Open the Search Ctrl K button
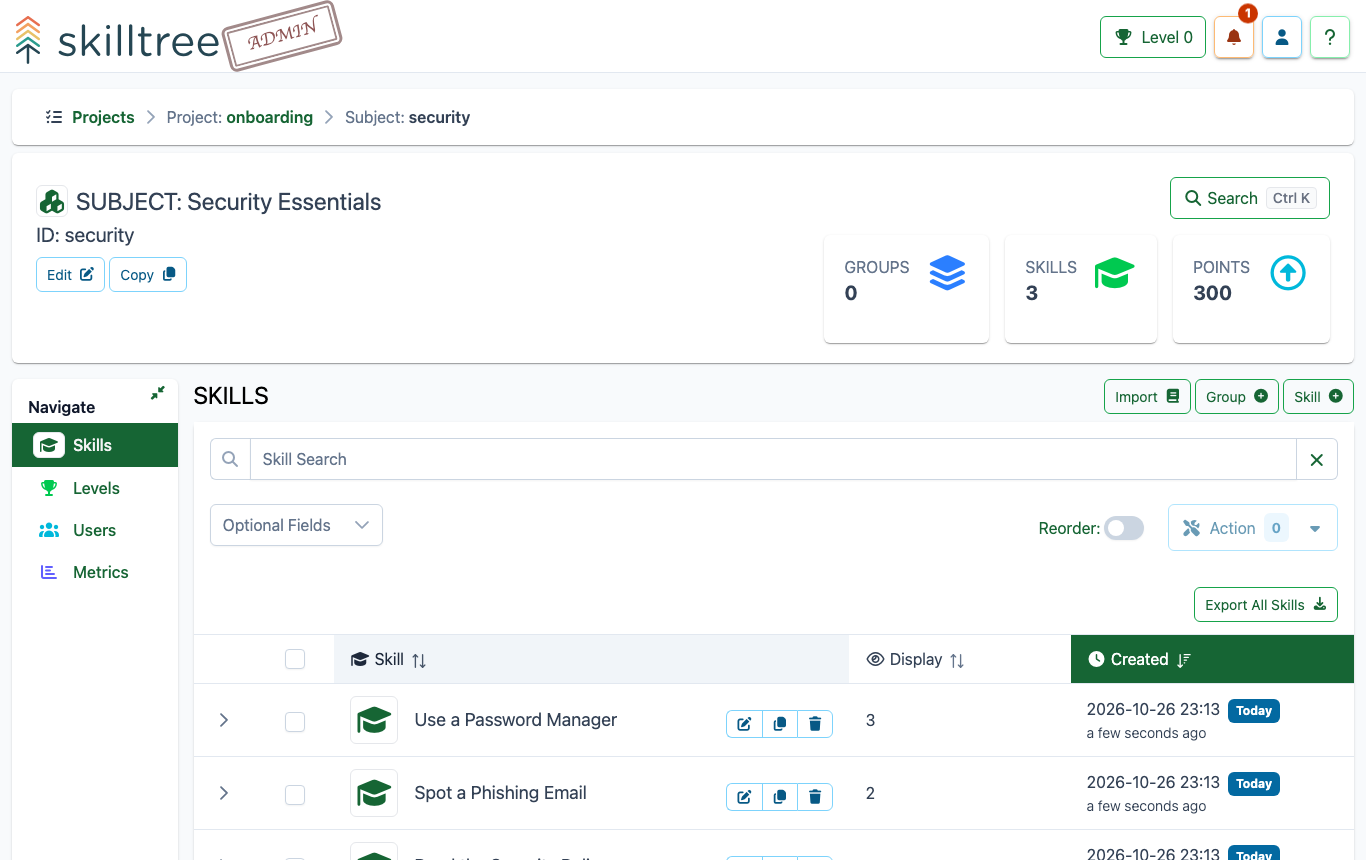The image size is (1366, 860). (x=1250, y=198)
